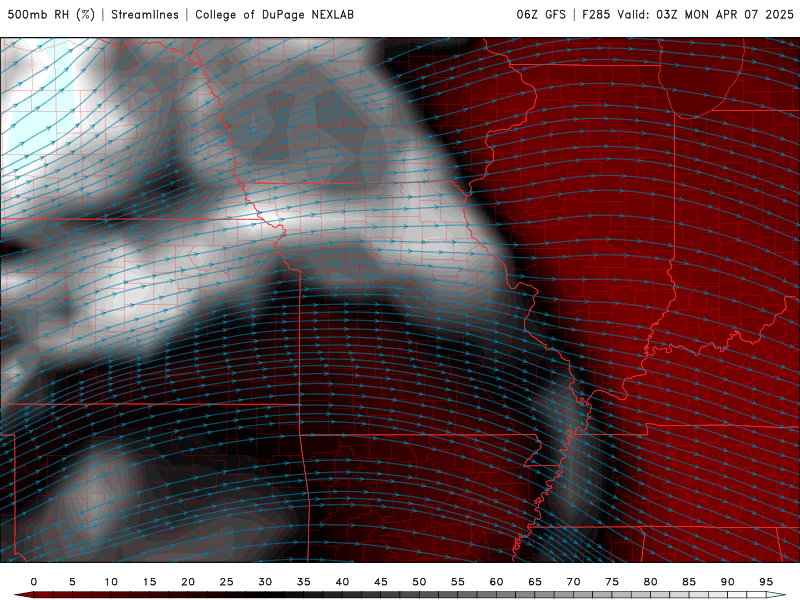Click the dark red swatch below the "5" label

tap(82, 595)
